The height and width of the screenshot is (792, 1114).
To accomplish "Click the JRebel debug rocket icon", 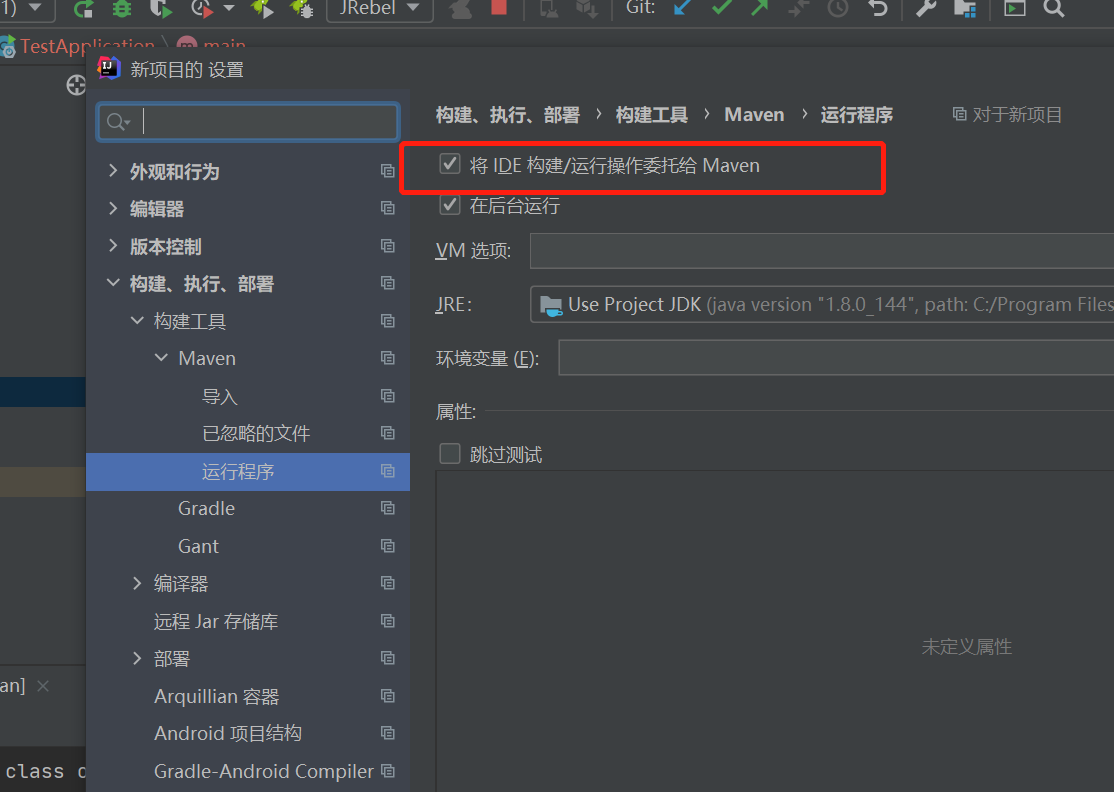I will pyautogui.click(x=301, y=9).
